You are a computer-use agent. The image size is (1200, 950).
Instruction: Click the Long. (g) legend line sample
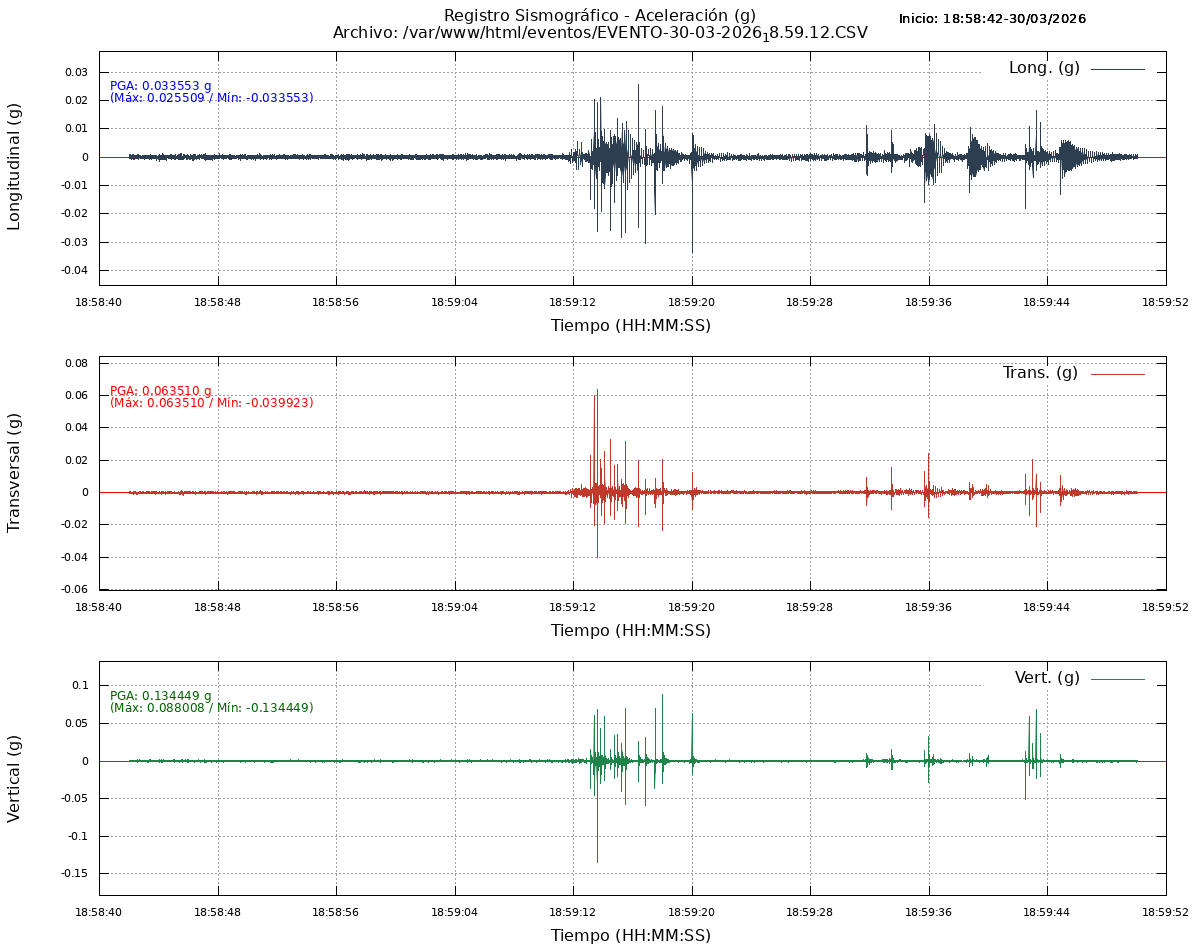click(1117, 69)
